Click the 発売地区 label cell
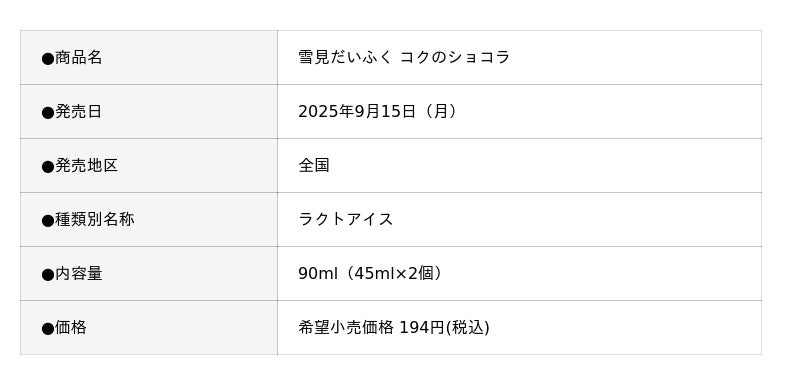The height and width of the screenshot is (385, 800). [149, 166]
